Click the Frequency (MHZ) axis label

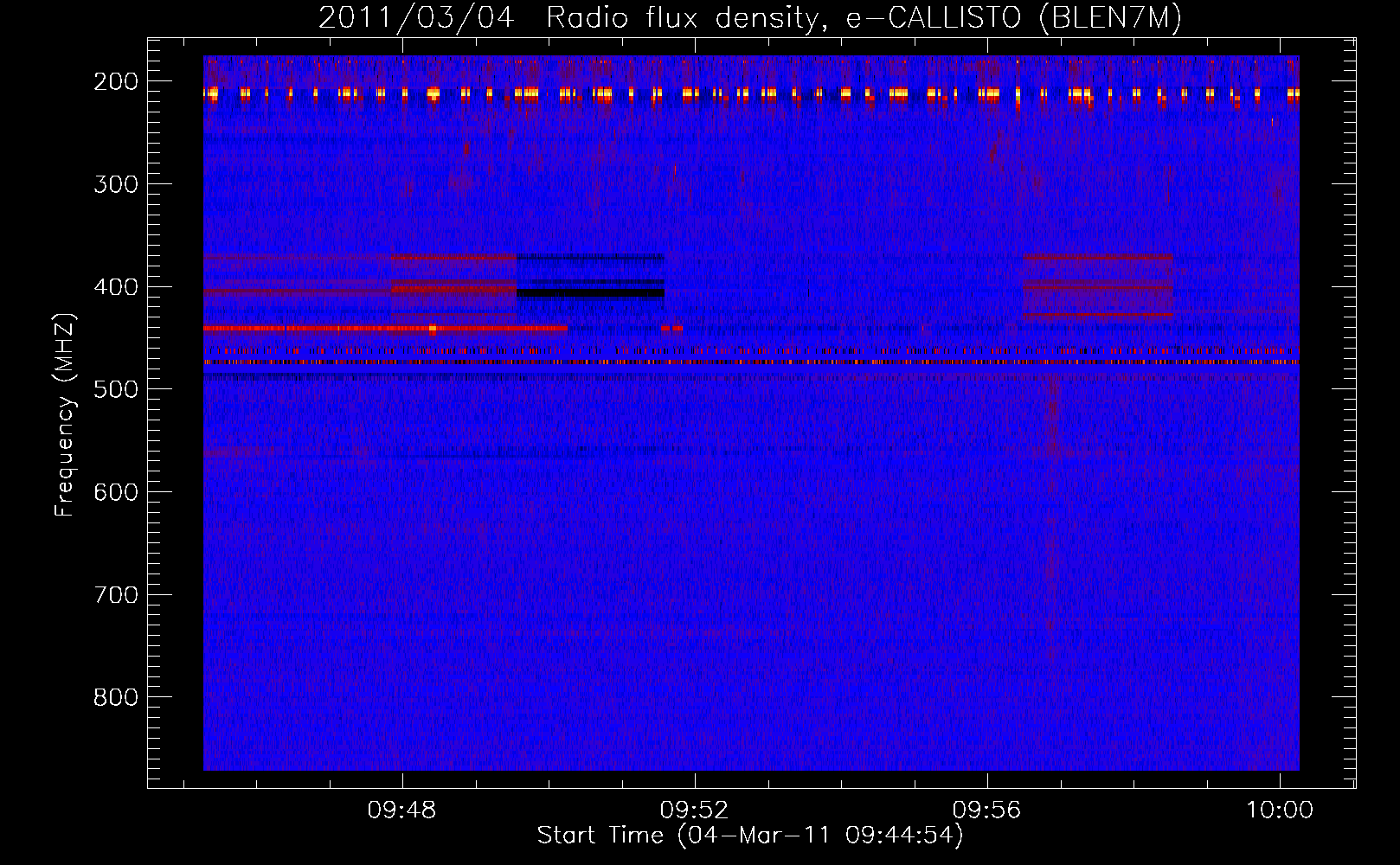(66, 414)
